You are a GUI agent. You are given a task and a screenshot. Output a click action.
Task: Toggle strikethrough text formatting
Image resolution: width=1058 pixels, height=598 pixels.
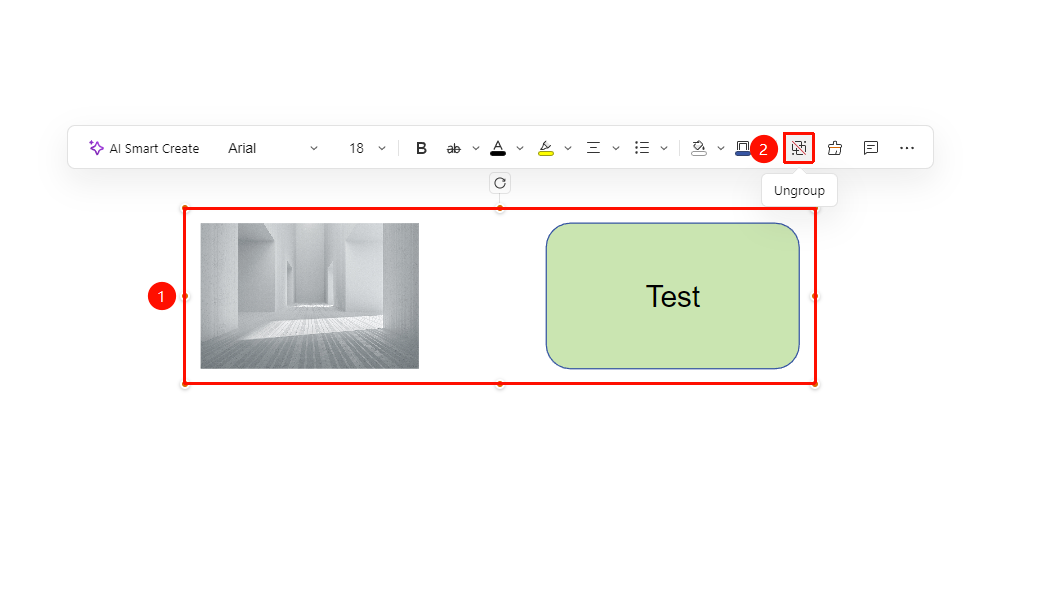[453, 148]
